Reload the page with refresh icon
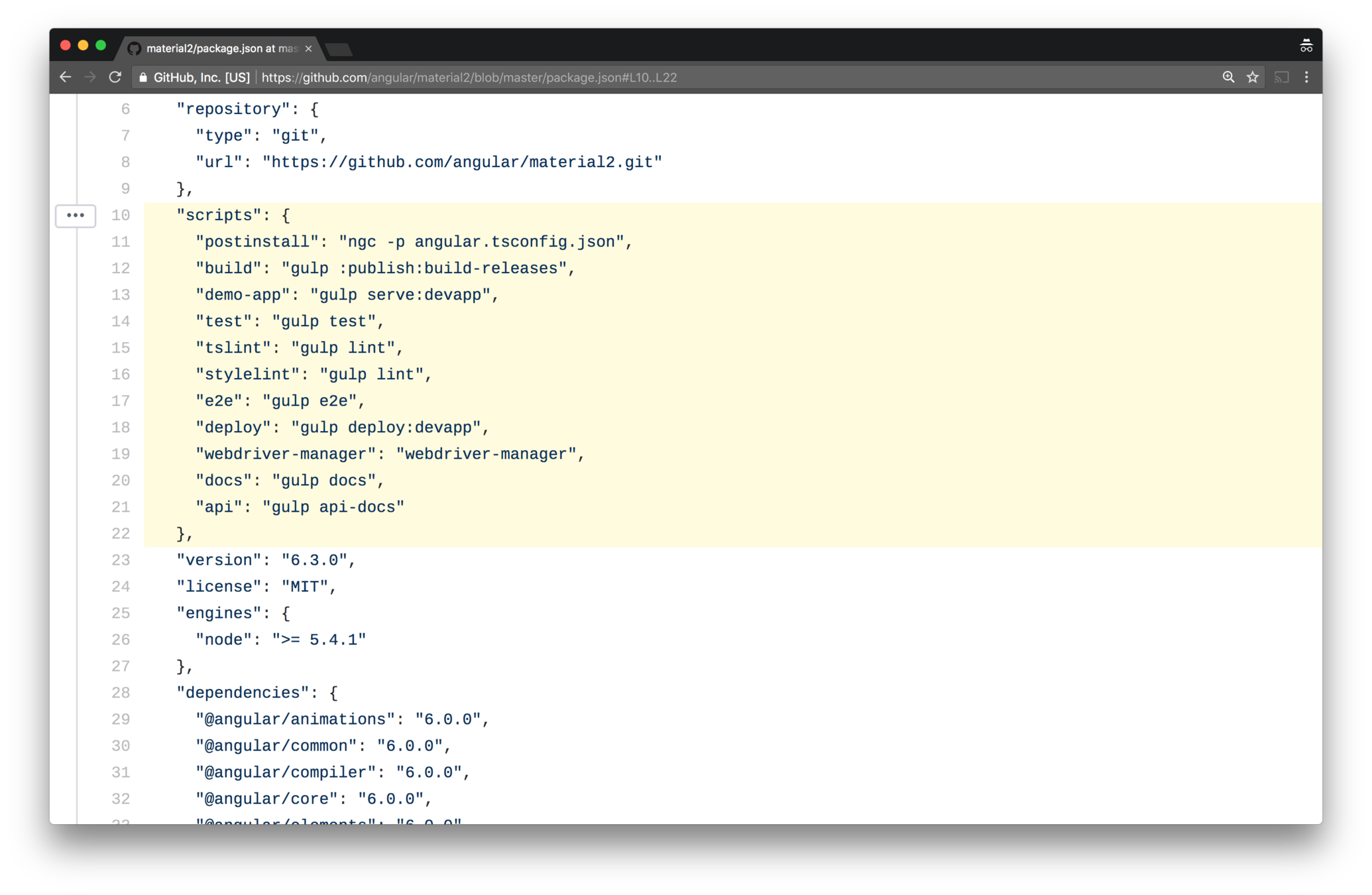1372x895 pixels. click(115, 77)
